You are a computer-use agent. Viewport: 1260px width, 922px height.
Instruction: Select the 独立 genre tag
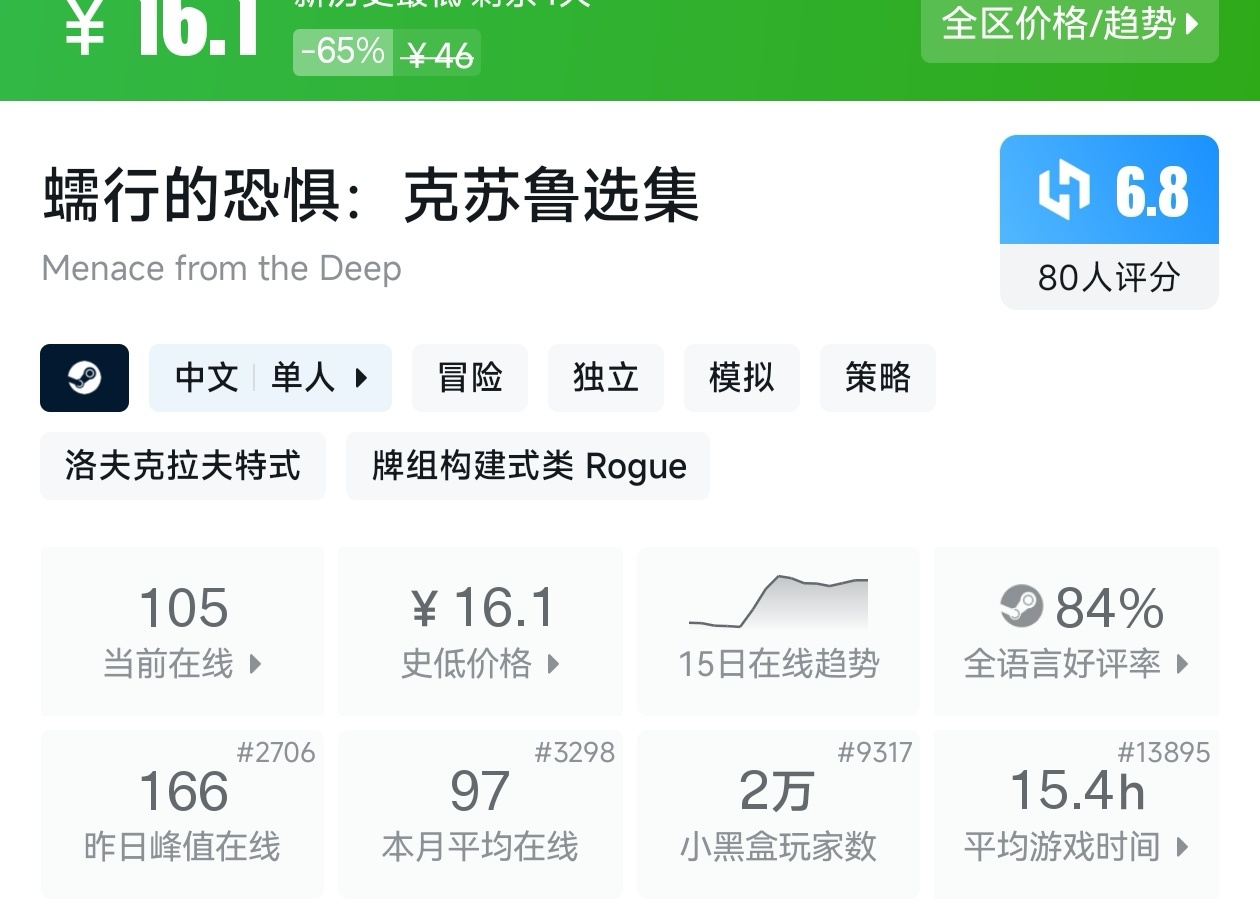click(x=606, y=378)
